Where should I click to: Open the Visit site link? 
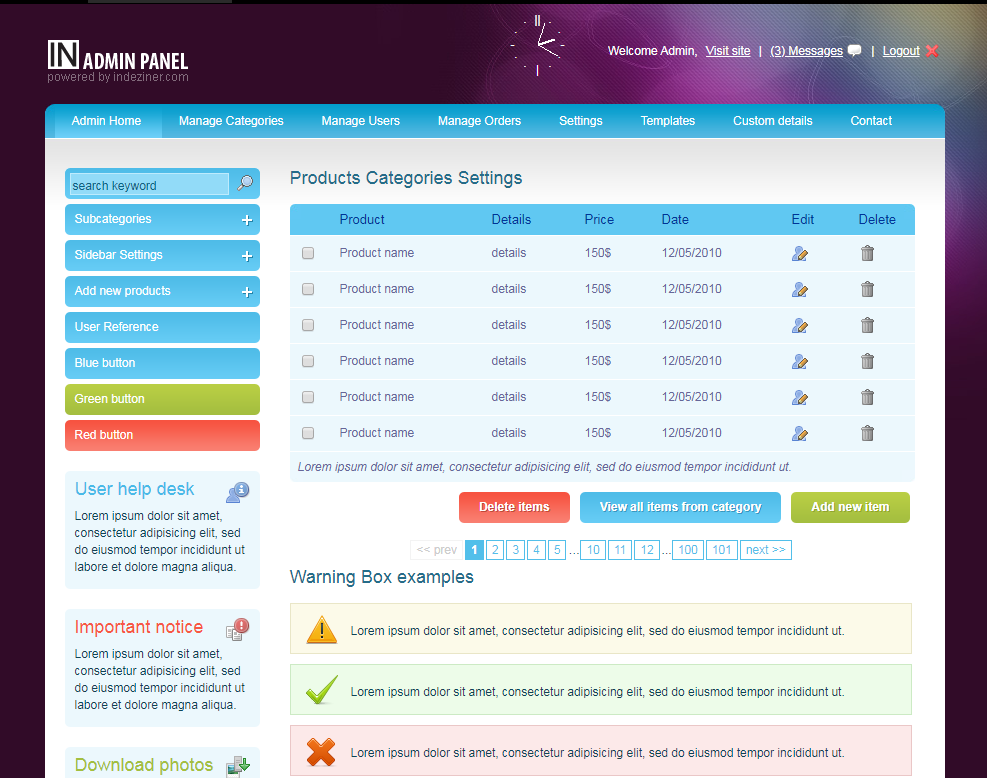coord(727,50)
